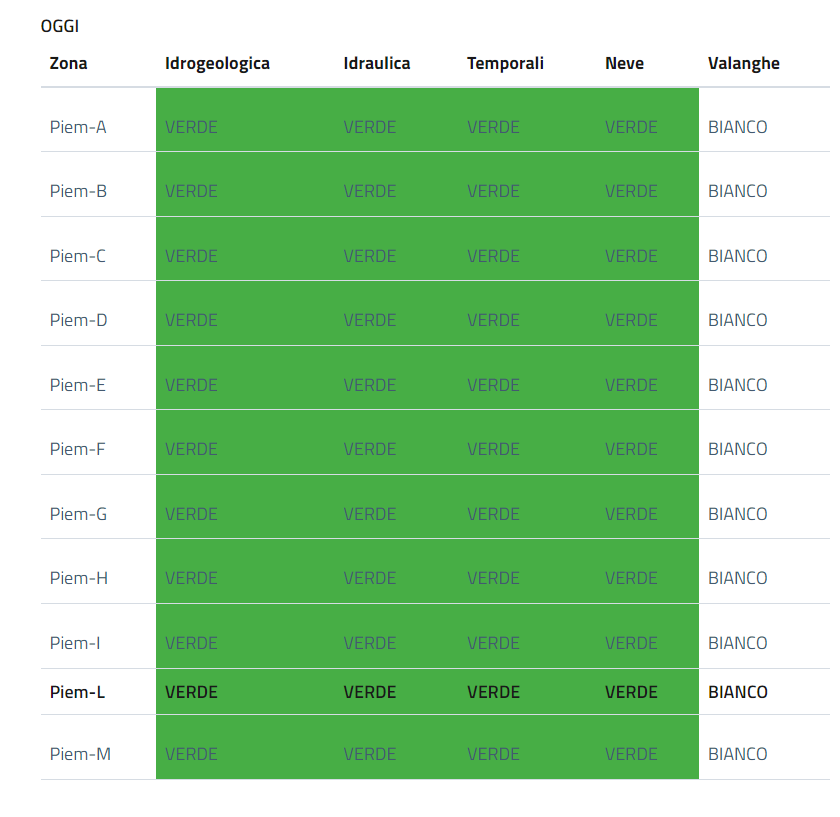The height and width of the screenshot is (817, 840).
Task: Click Piem-E Neve VERDE cell
Action: coord(631,385)
